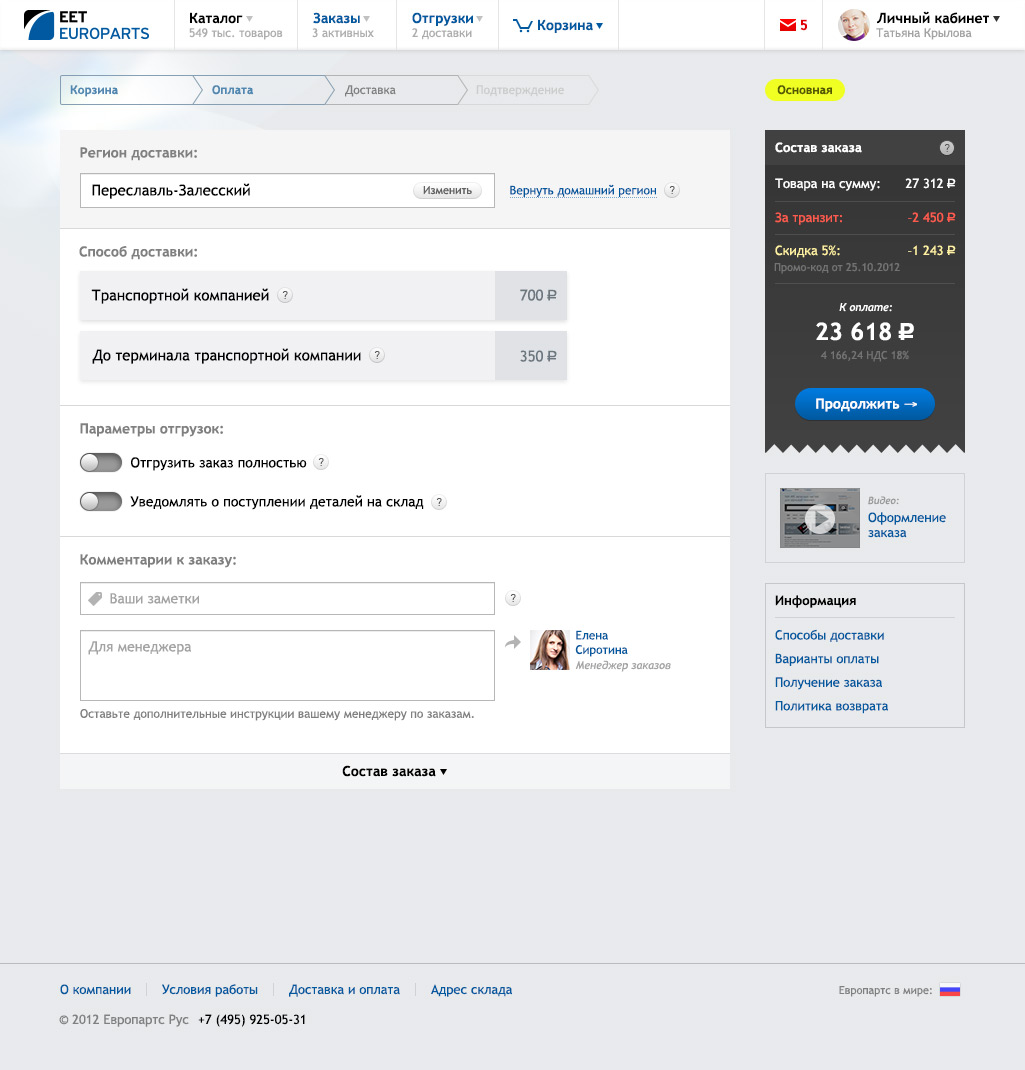Go to the Корзина breadcrumb step
The height and width of the screenshot is (1070, 1025).
pos(95,90)
